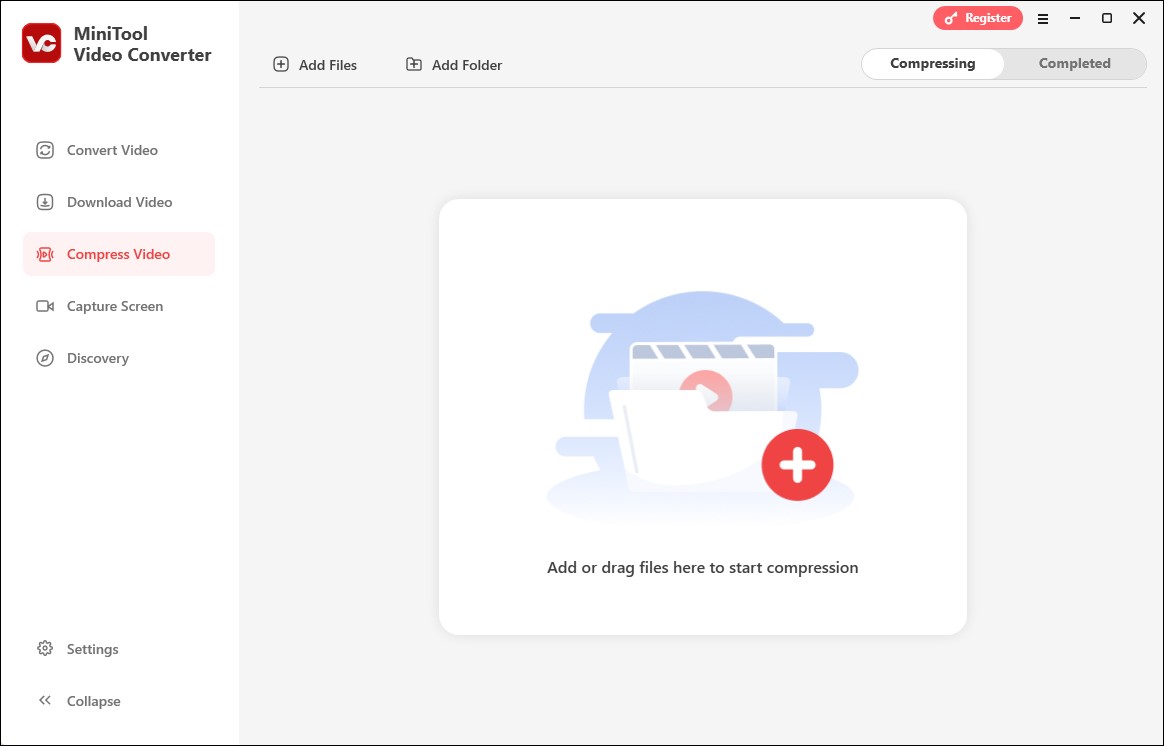Click the Register label text
The width and height of the screenshot is (1164, 746).
[988, 18]
